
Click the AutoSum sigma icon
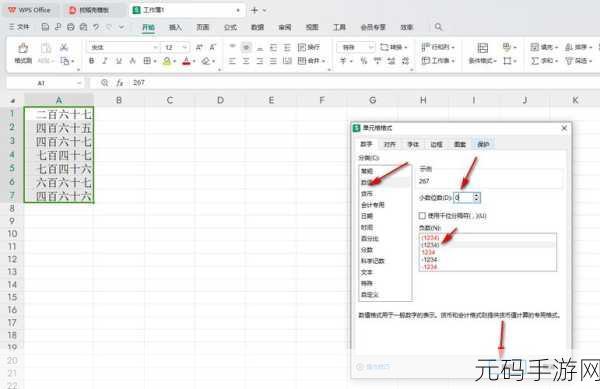click(x=535, y=61)
